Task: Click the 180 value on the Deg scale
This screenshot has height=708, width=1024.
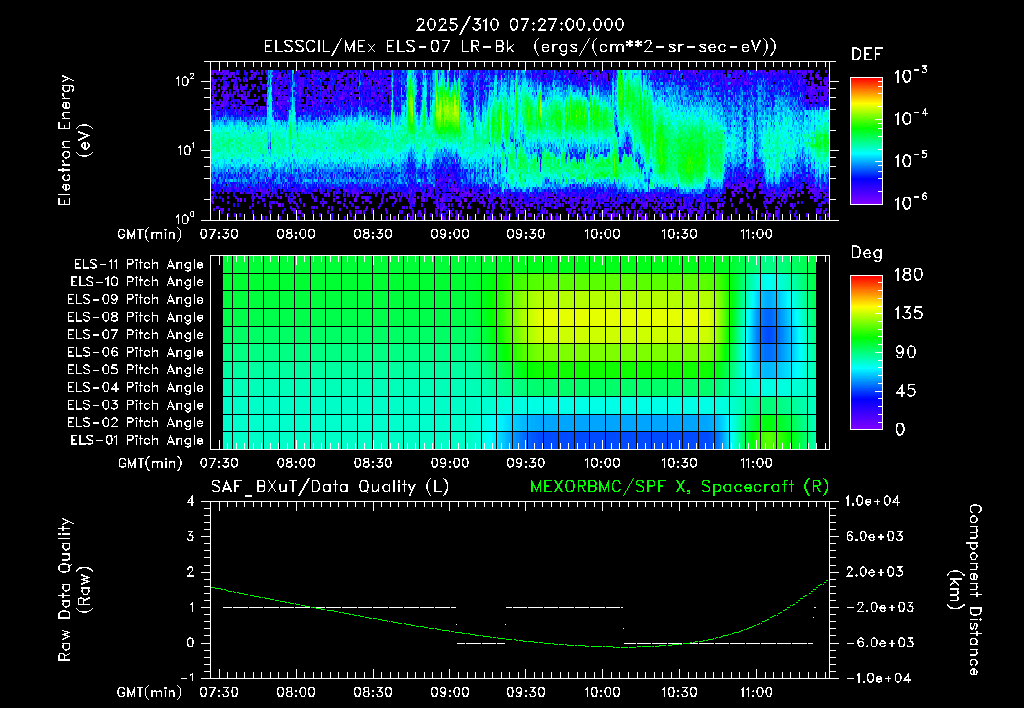Action: tap(908, 275)
